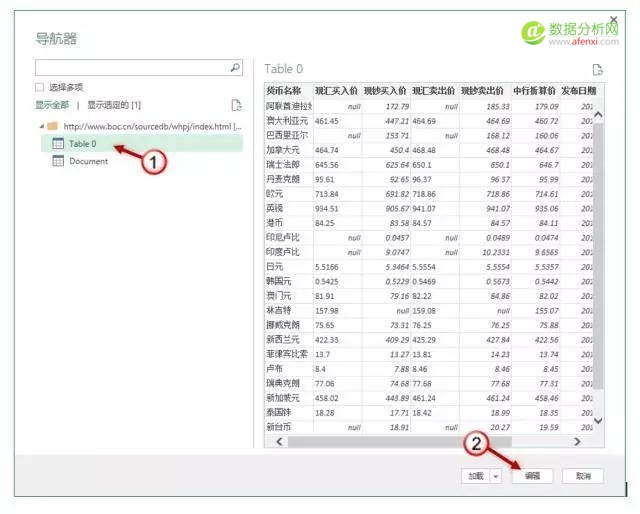Click the 现汇买入价 column header
This screenshot has height=514, width=640.
click(x=337, y=91)
